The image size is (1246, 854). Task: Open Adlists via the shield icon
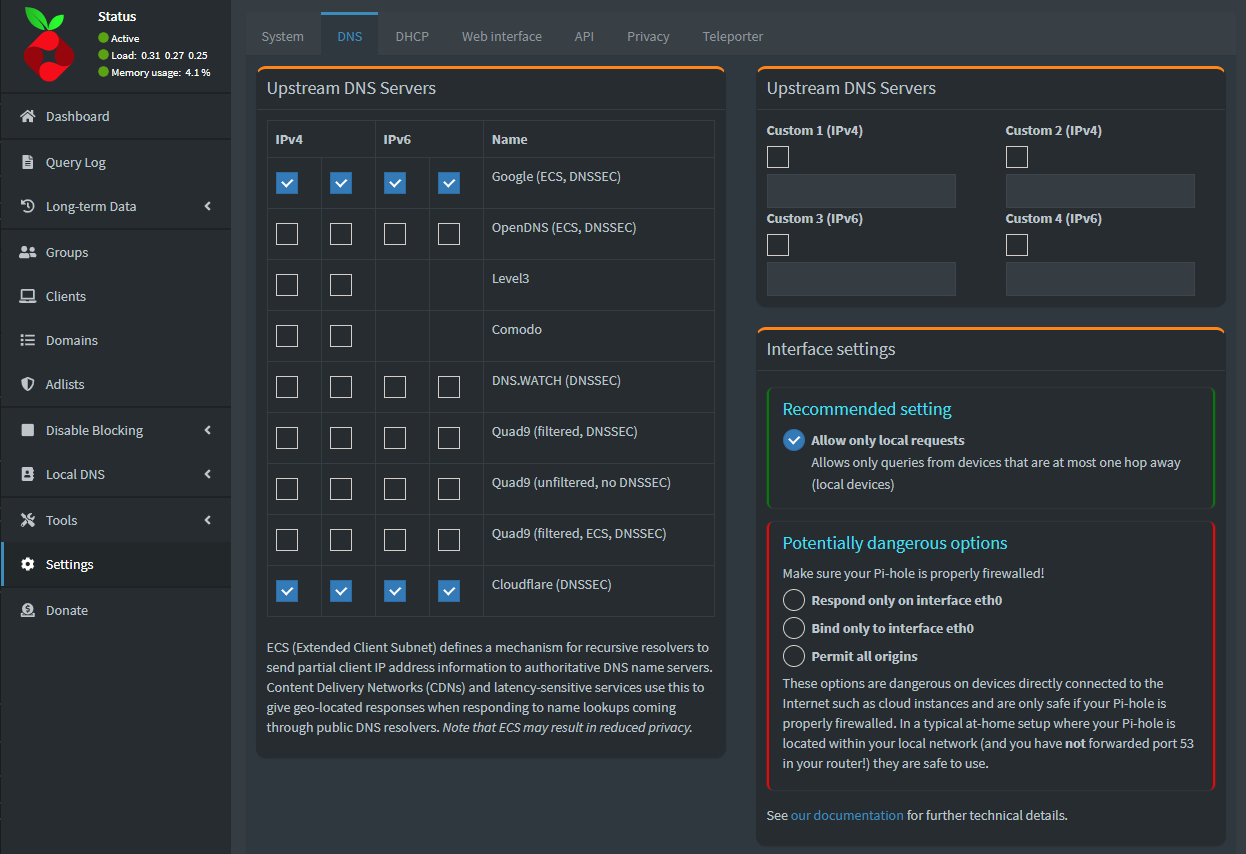(28, 385)
